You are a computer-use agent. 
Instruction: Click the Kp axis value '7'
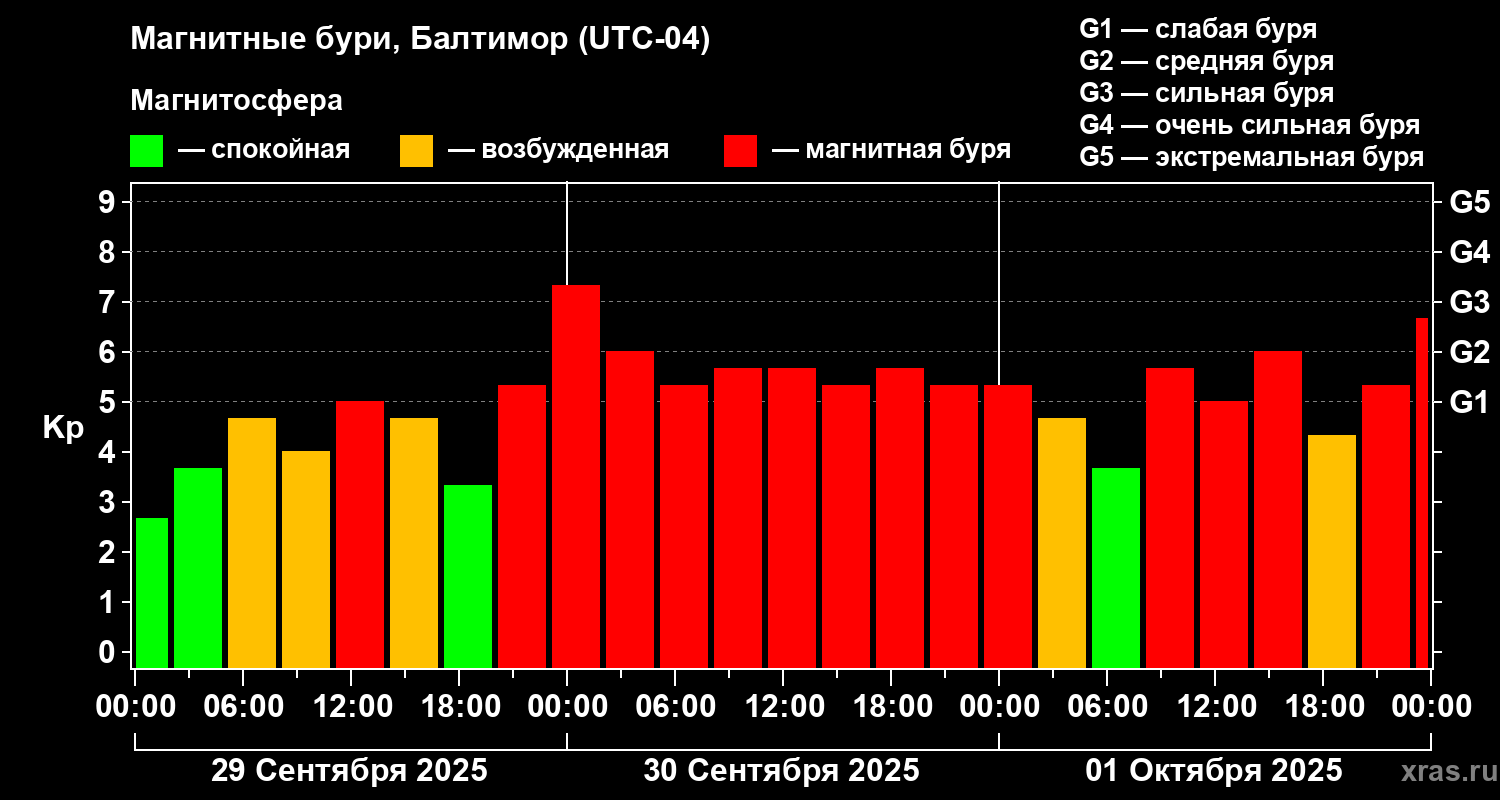tap(109, 302)
